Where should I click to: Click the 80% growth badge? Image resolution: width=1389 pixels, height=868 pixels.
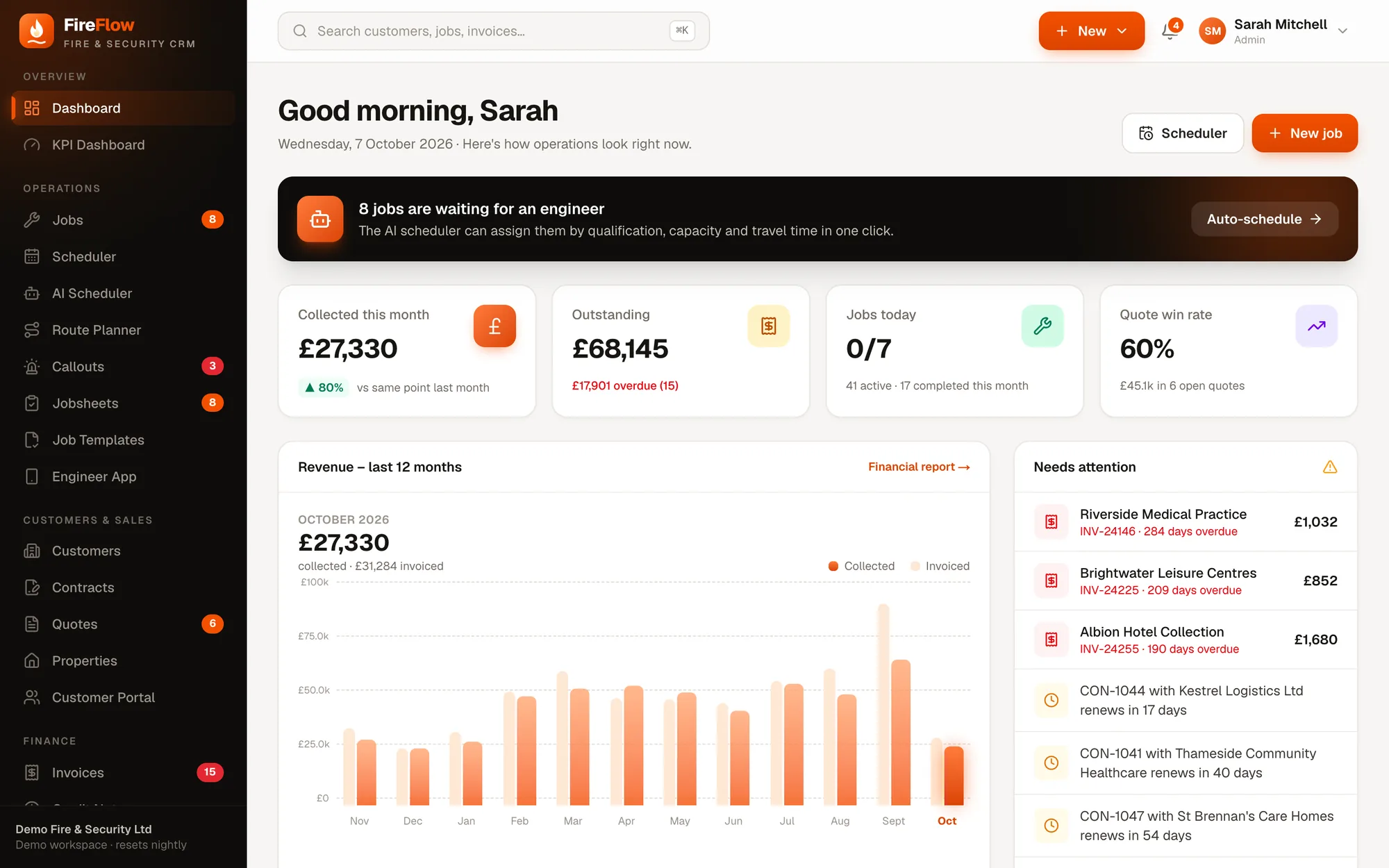(324, 387)
